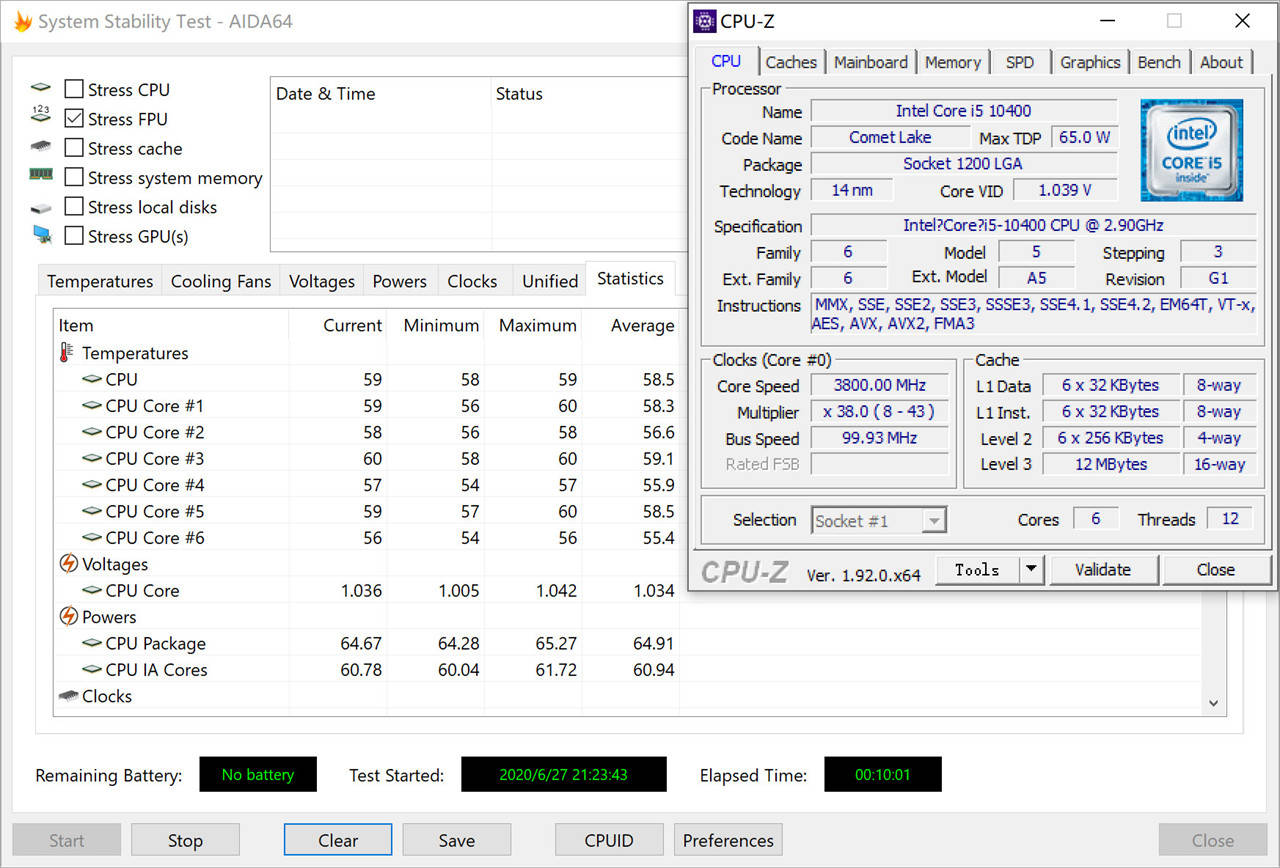Enable the Stress system memory checkbox
This screenshot has width=1280, height=868.
pos(74,178)
